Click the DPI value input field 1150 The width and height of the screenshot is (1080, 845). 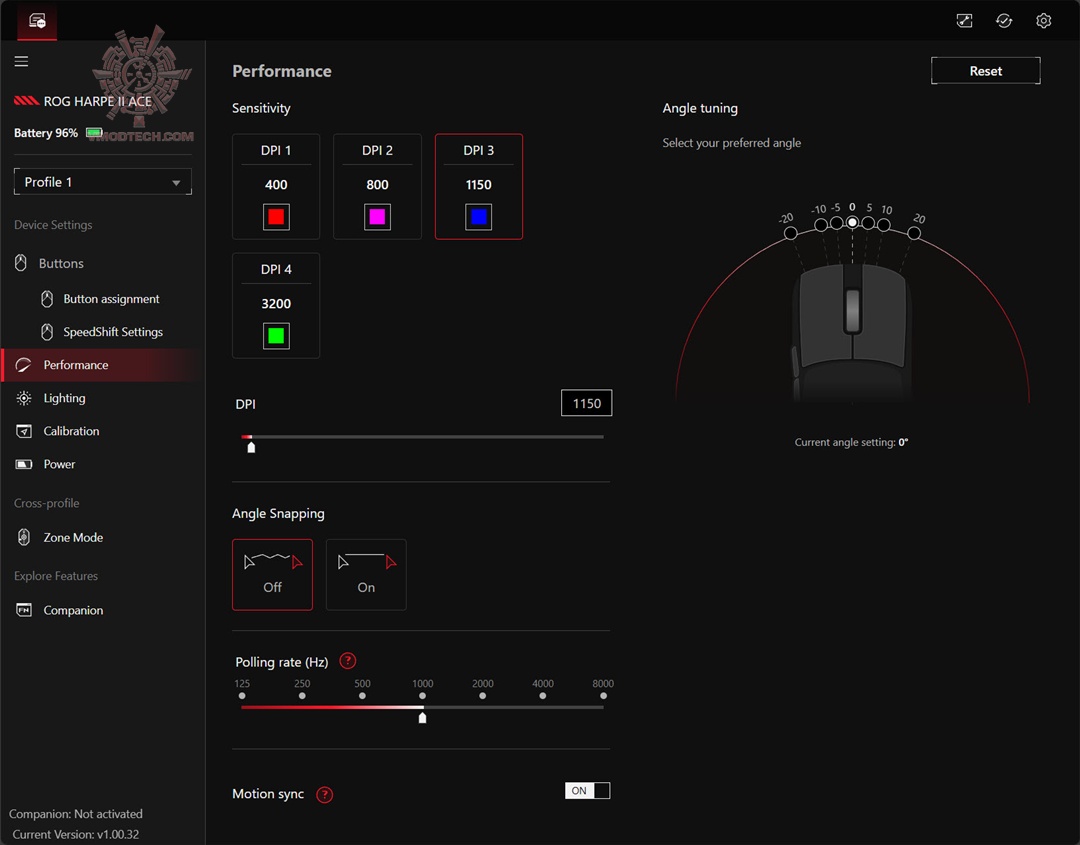587,403
